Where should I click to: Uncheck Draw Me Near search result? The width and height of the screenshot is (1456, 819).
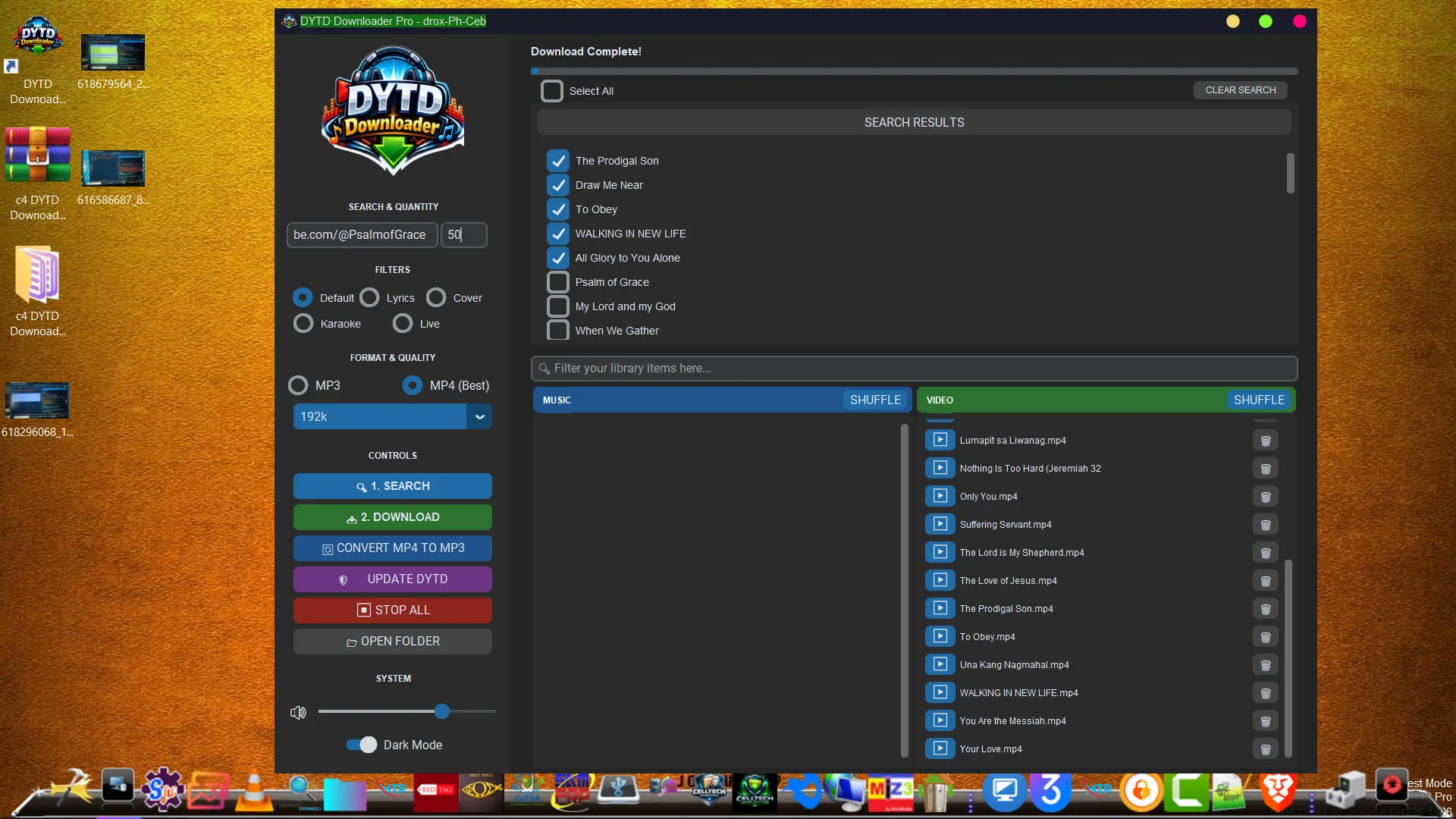click(558, 185)
